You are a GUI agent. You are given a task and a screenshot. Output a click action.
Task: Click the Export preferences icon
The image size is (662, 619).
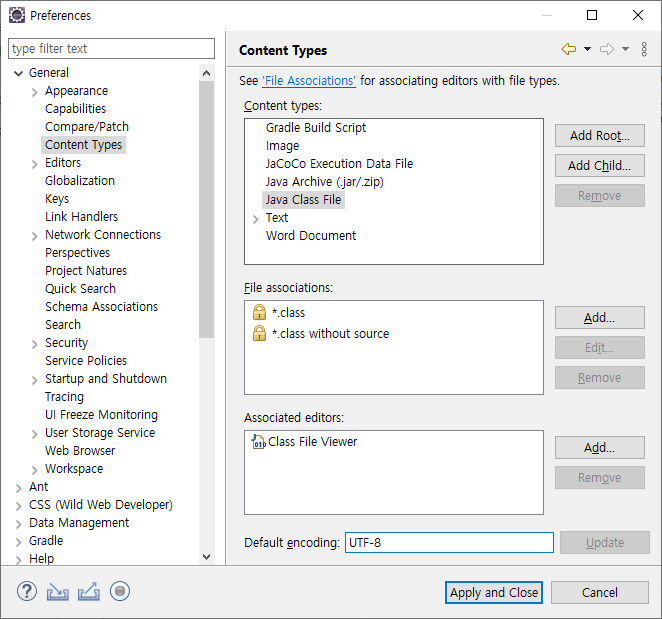pyautogui.click(x=89, y=591)
